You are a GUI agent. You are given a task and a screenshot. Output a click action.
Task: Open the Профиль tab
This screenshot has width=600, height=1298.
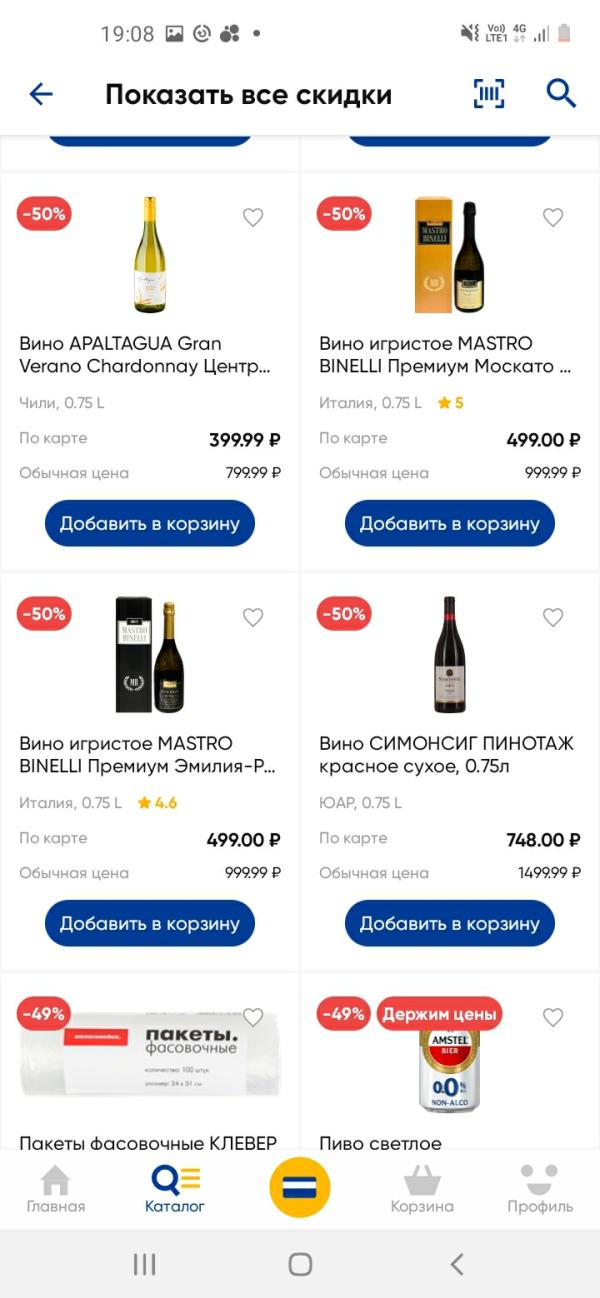(x=540, y=1189)
